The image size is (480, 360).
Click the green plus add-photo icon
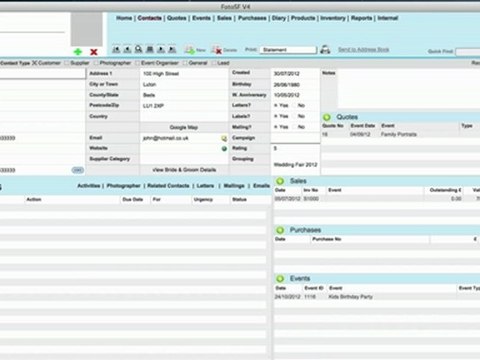[x=78, y=52]
